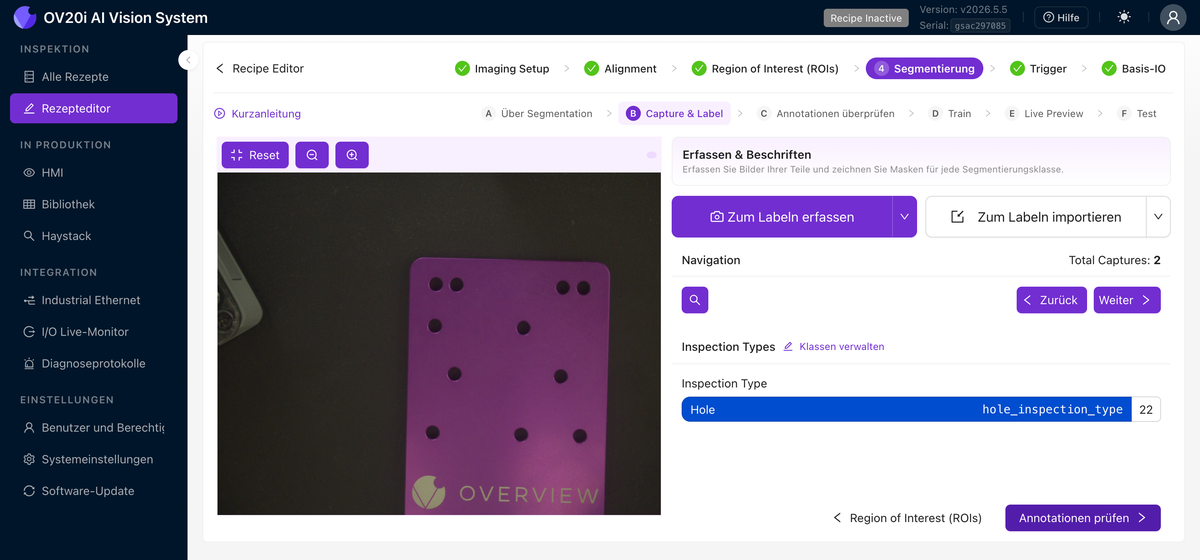
Task: Open sub-step F Test
Action: (x=1137, y=114)
